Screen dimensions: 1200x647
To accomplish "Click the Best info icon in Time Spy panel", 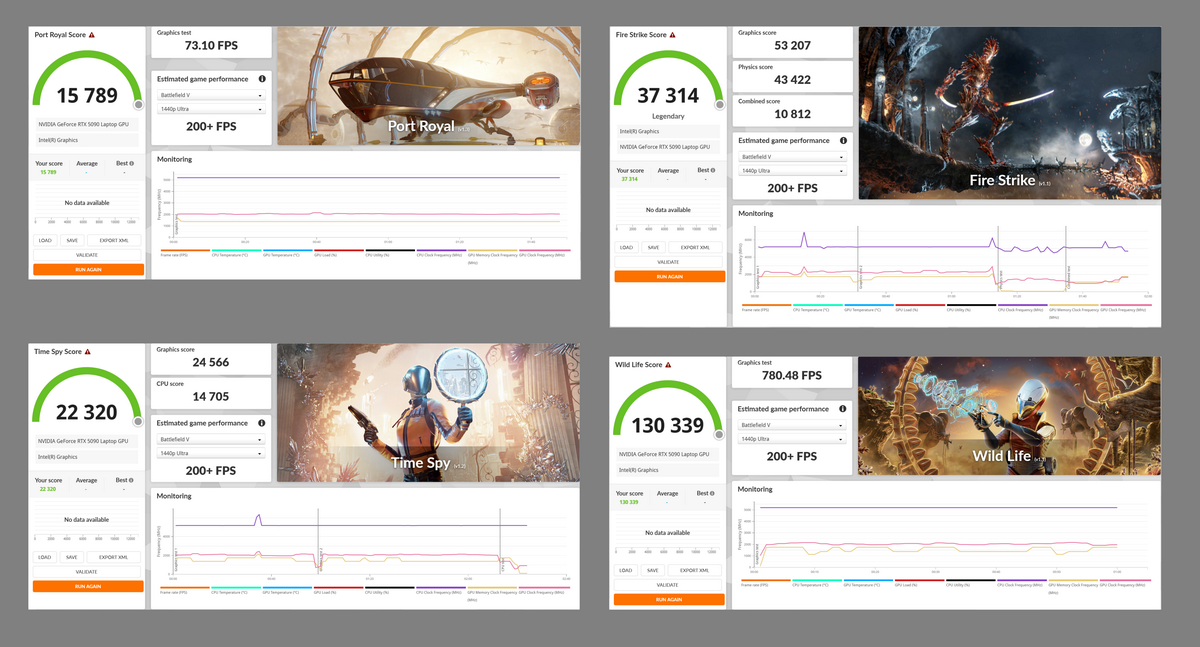I will tap(131, 480).
